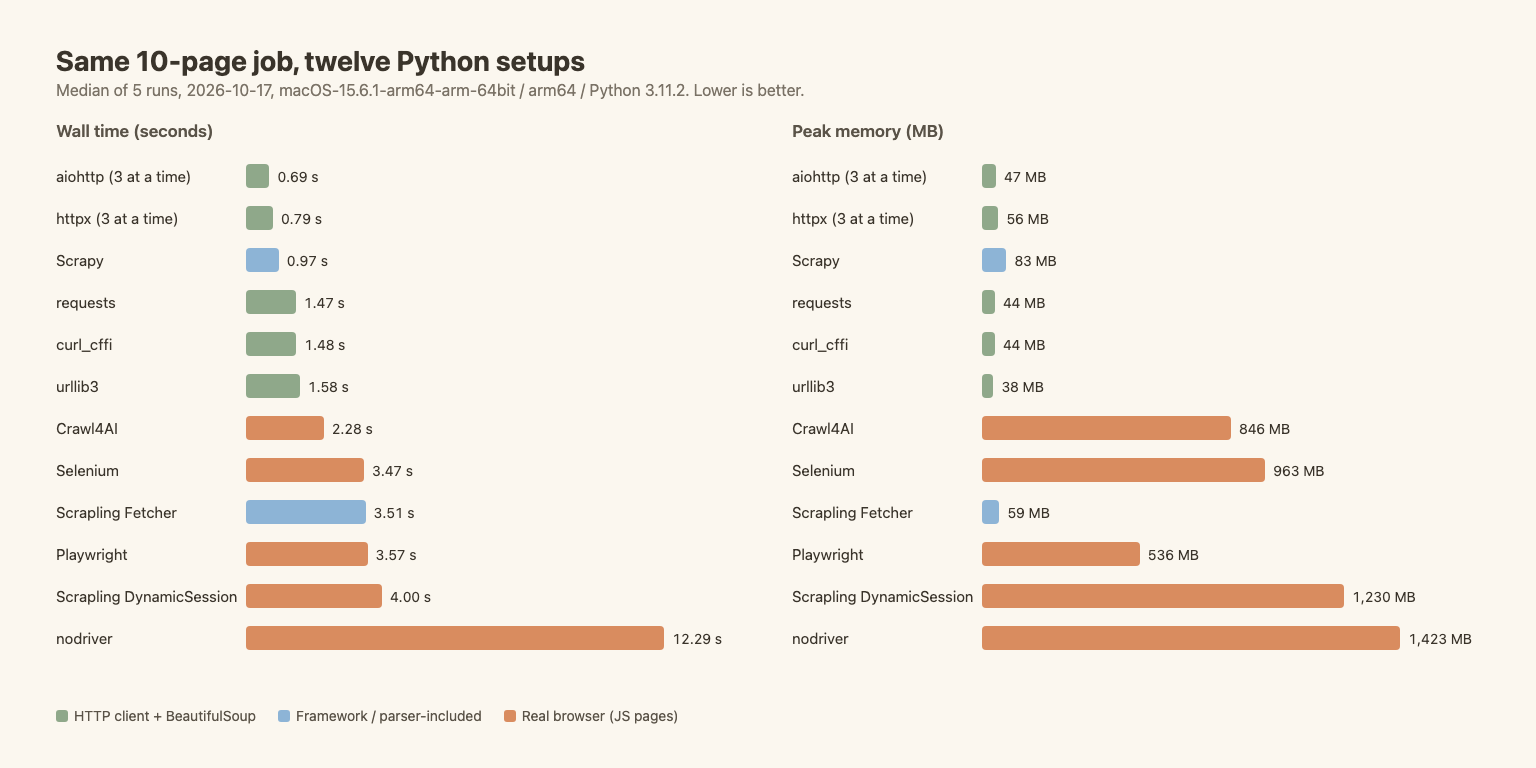Click the 'Median of 5 runs' subtitle line
1536x768 pixels.
click(x=430, y=90)
